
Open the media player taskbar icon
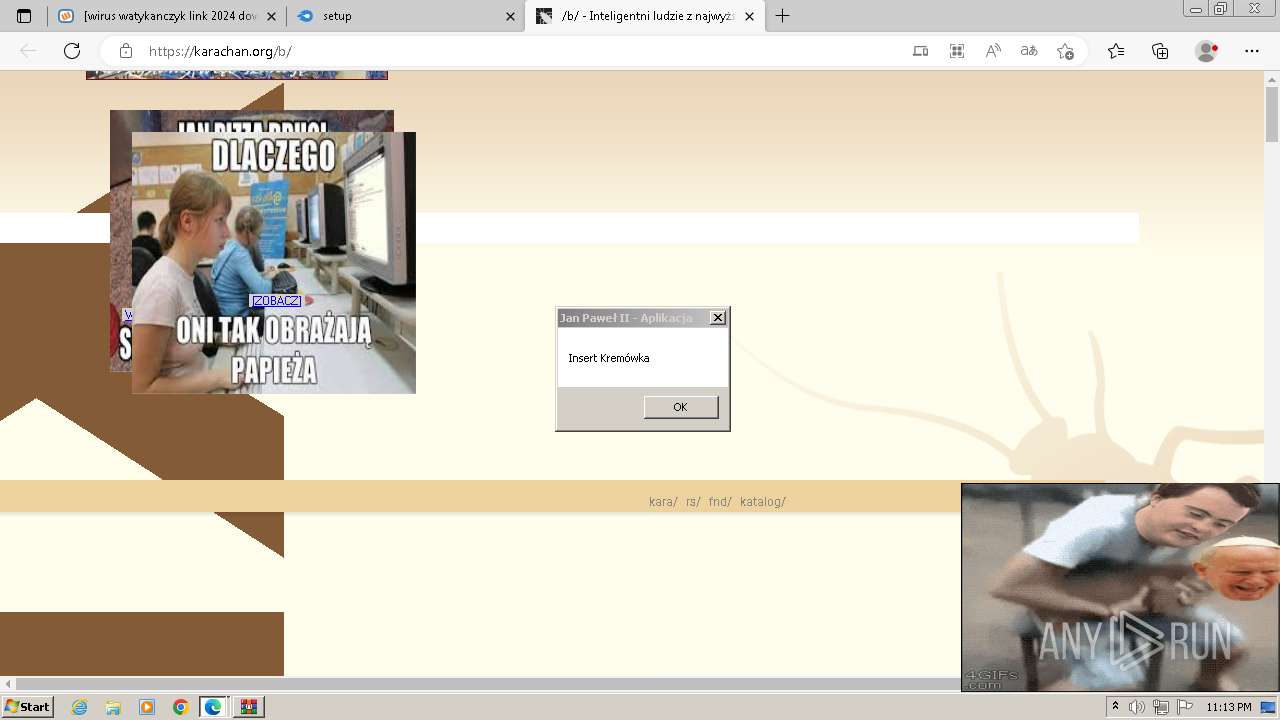coord(147,707)
